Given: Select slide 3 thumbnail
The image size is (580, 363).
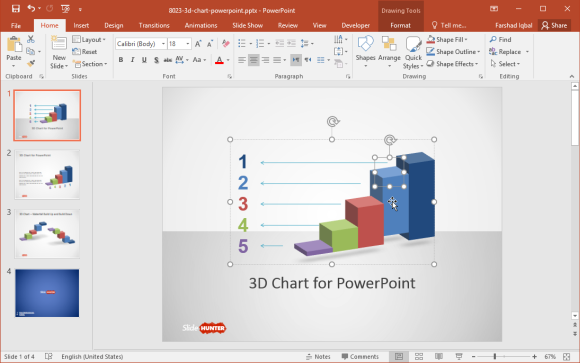Looking at the screenshot, I should click(x=47, y=234).
